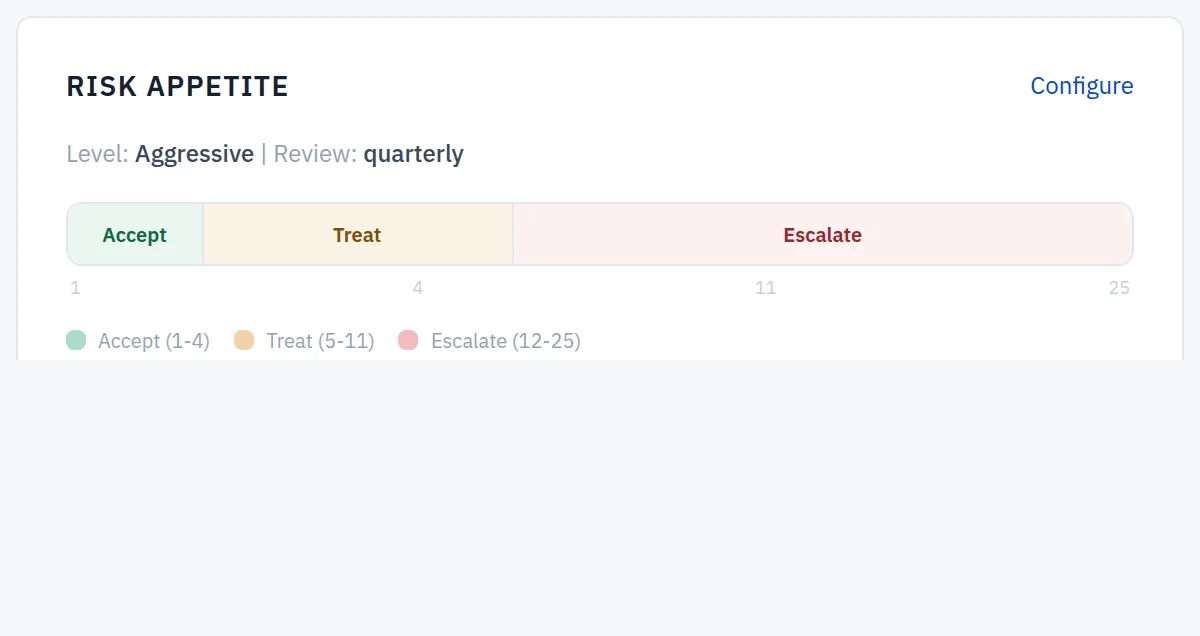Click the orange Treat legend swatch
The image size is (1200, 636).
point(244,340)
